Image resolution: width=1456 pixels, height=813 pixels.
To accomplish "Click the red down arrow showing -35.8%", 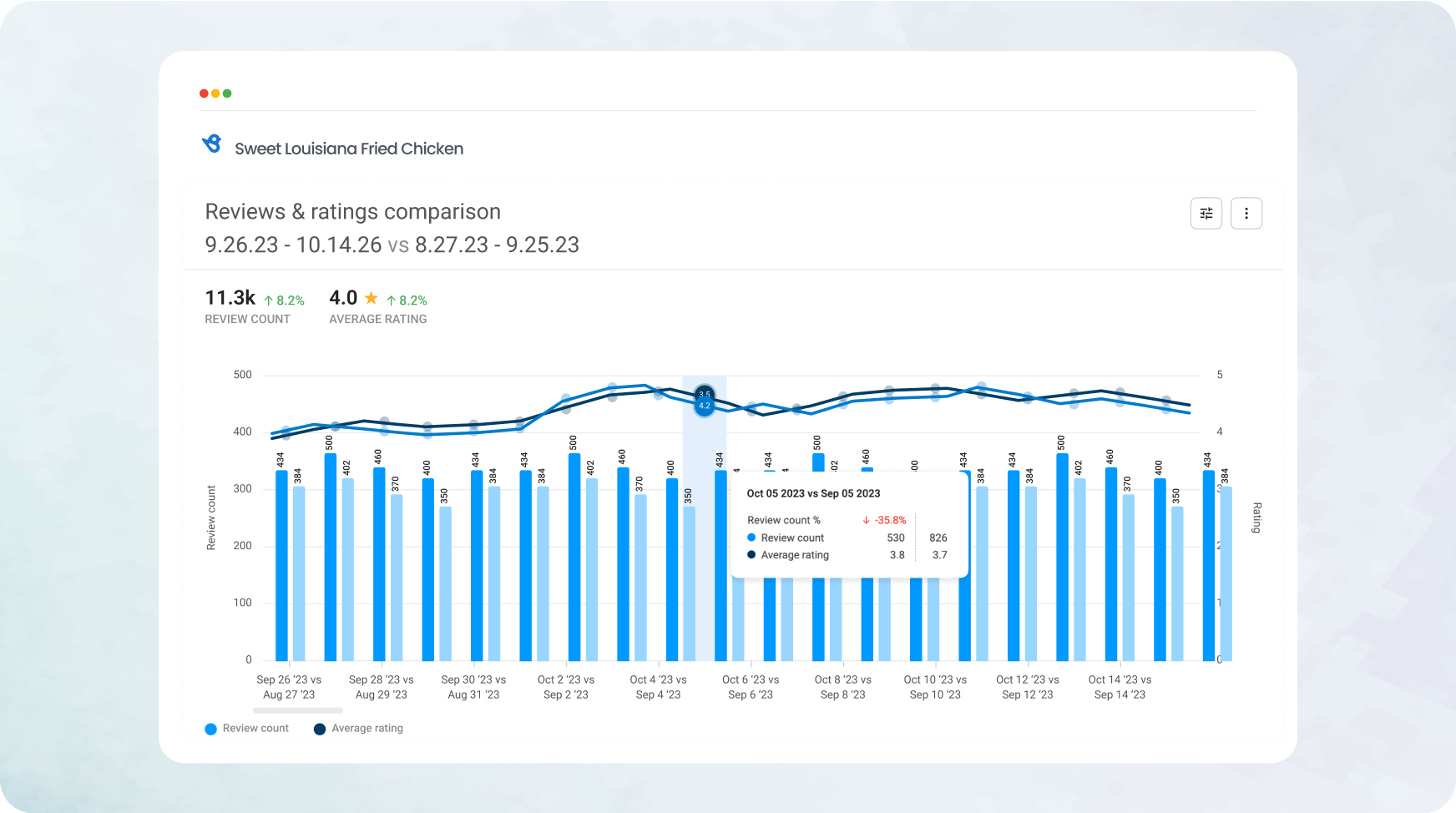I will pos(867,520).
